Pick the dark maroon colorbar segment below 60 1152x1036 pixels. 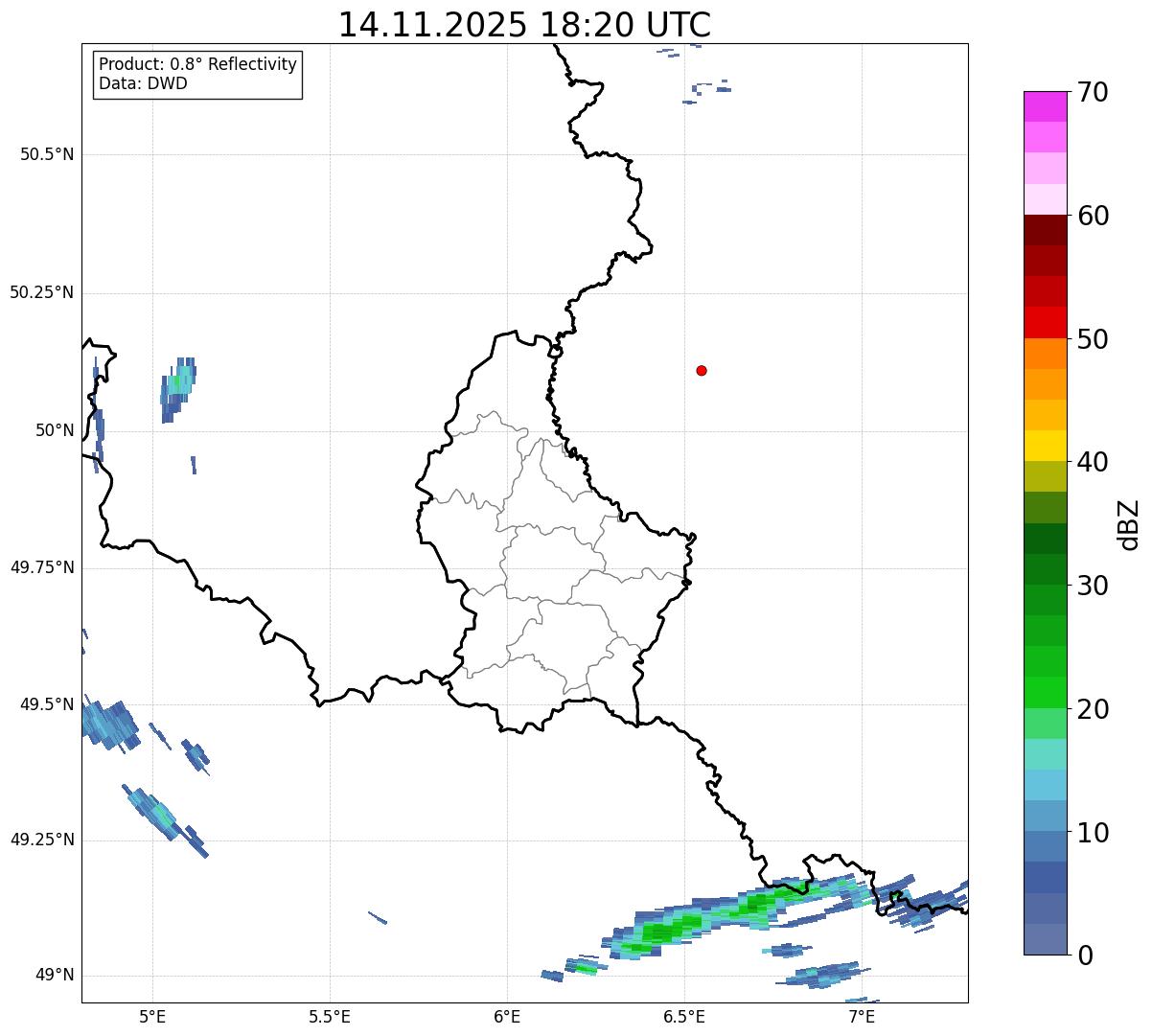click(x=1045, y=230)
